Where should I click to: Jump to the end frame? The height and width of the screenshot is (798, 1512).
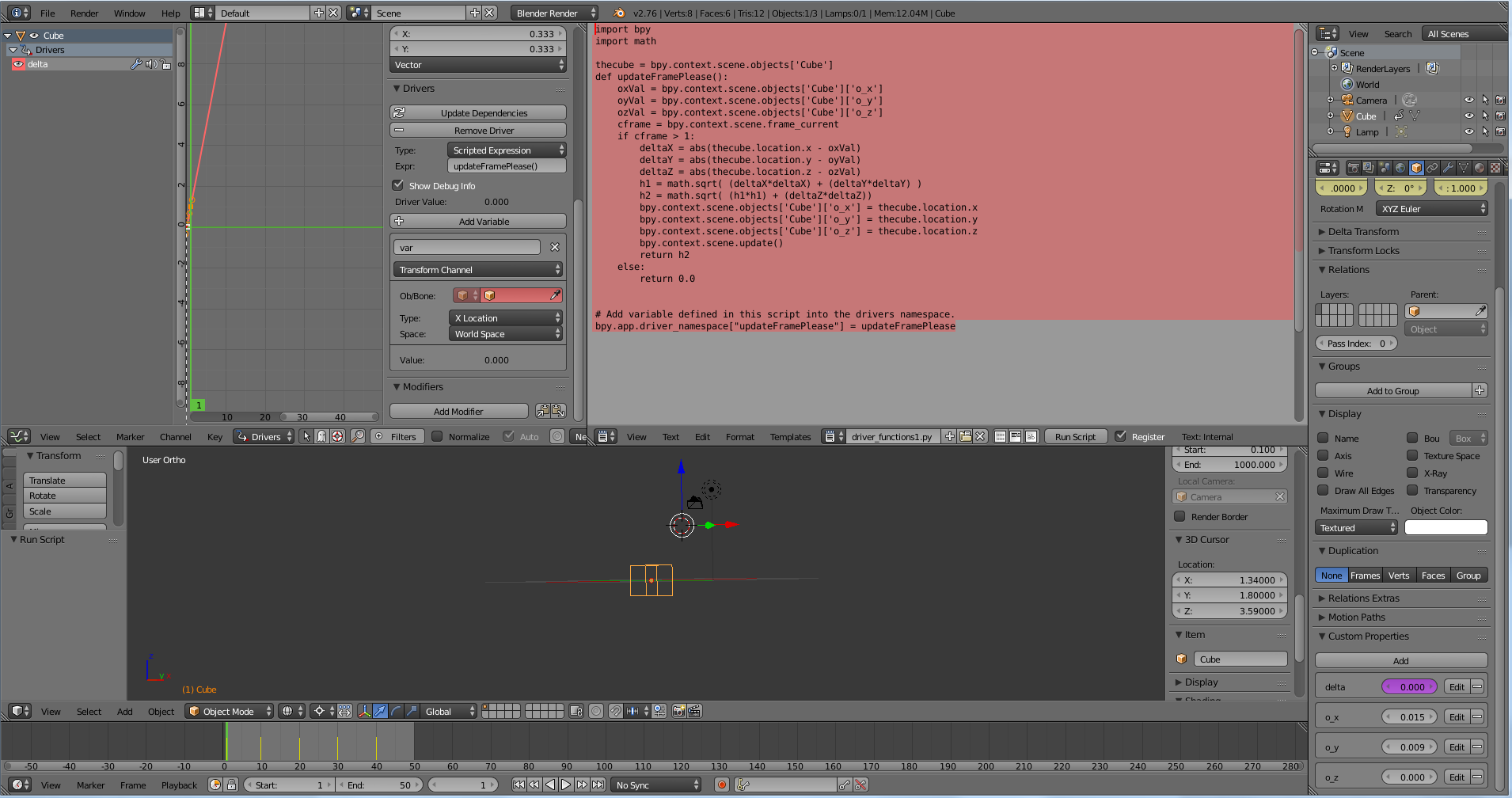pos(598,785)
